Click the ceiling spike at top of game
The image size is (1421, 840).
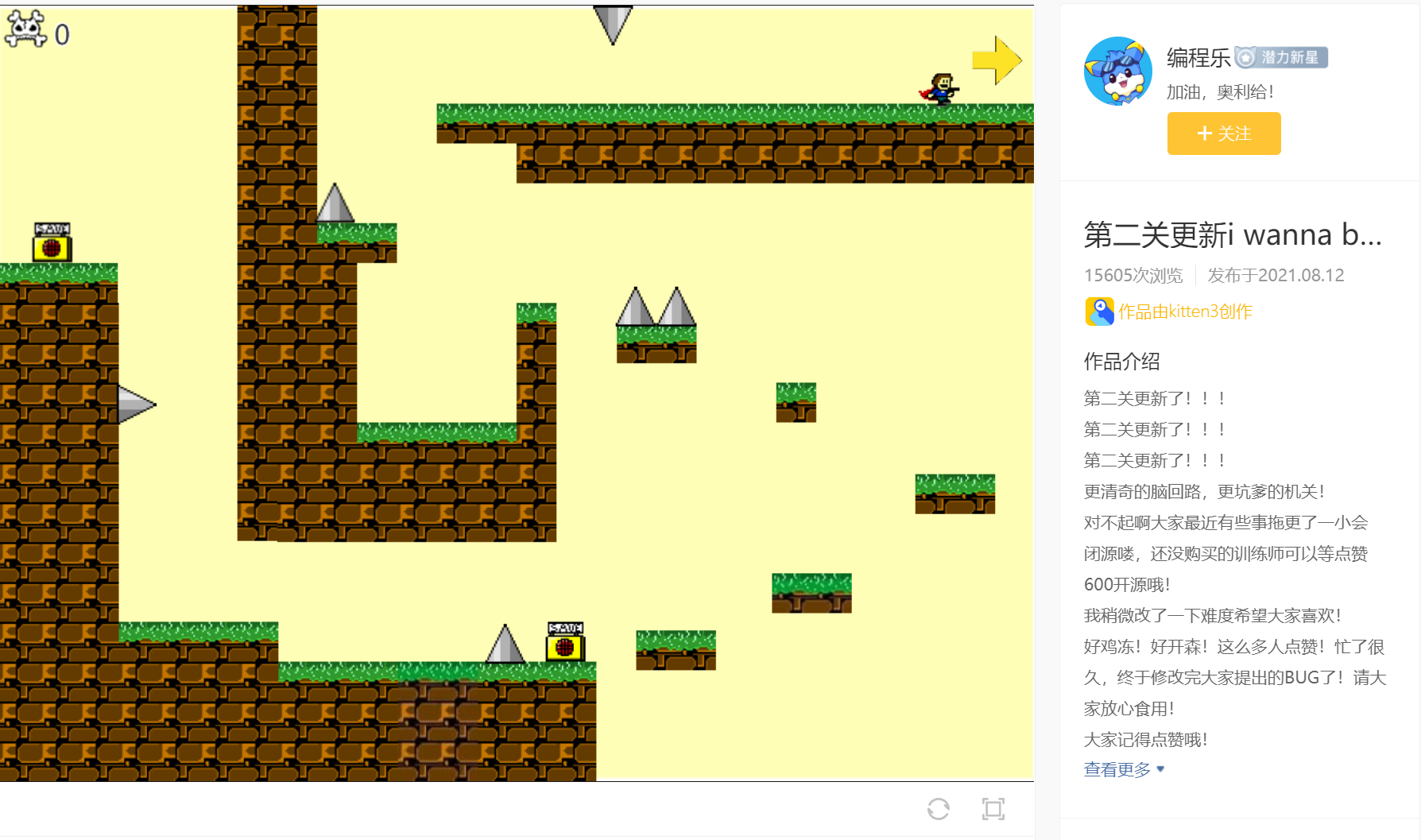[613, 24]
